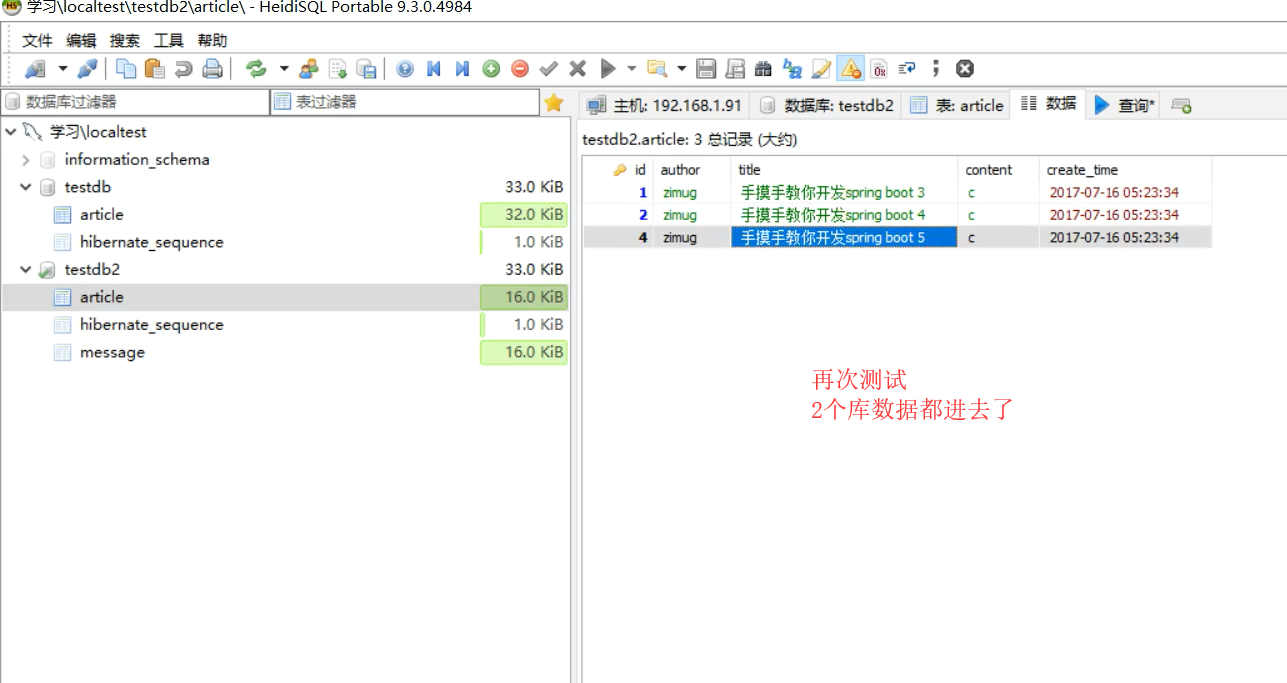This screenshot has width=1287, height=683.
Task: Select cell 手摸手教你开发spring boot 4
Action: click(845, 215)
